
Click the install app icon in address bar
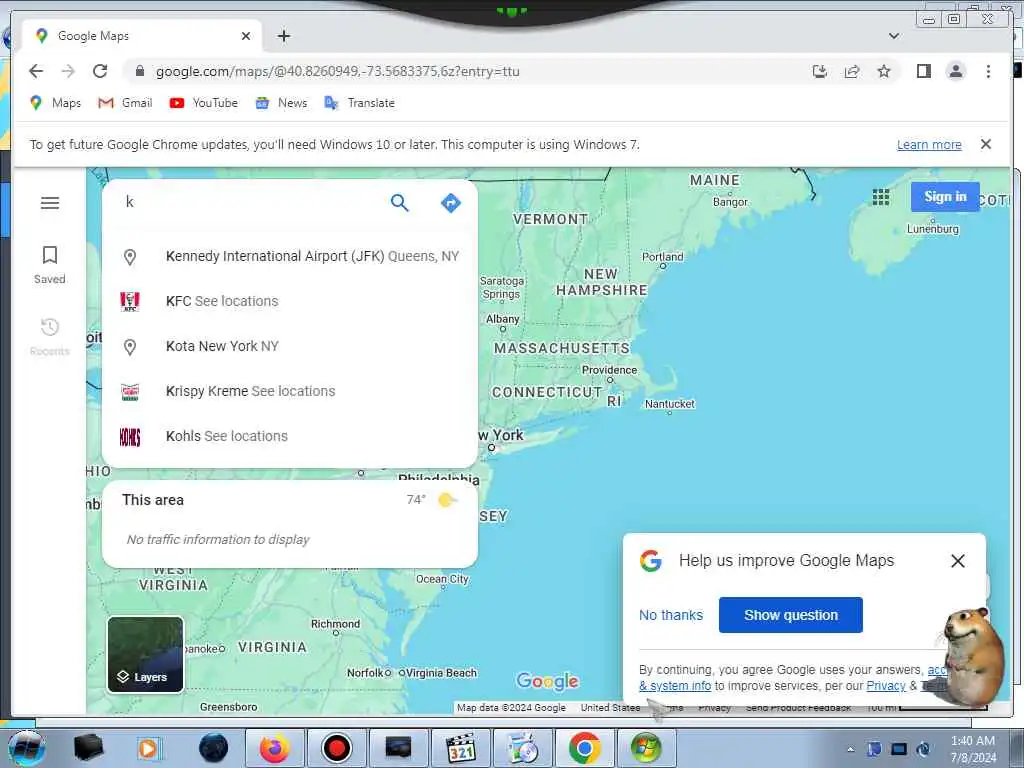[820, 71]
